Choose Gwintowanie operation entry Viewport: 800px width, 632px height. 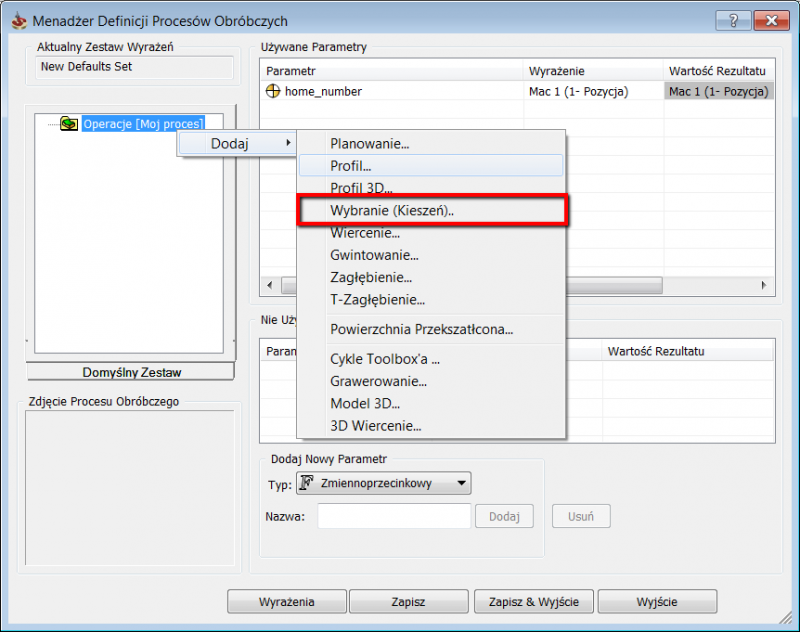pos(374,255)
